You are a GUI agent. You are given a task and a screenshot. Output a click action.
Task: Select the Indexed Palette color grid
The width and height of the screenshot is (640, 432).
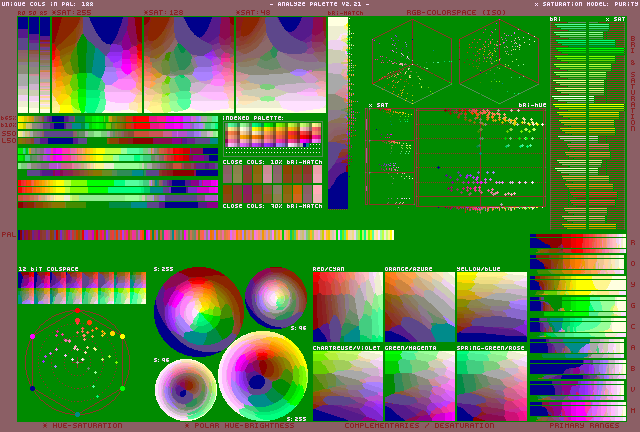point(272,135)
